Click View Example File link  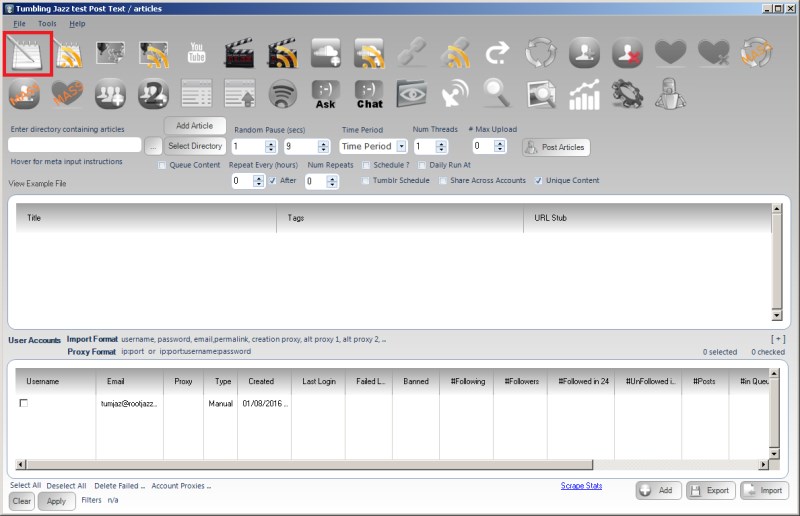coord(37,184)
